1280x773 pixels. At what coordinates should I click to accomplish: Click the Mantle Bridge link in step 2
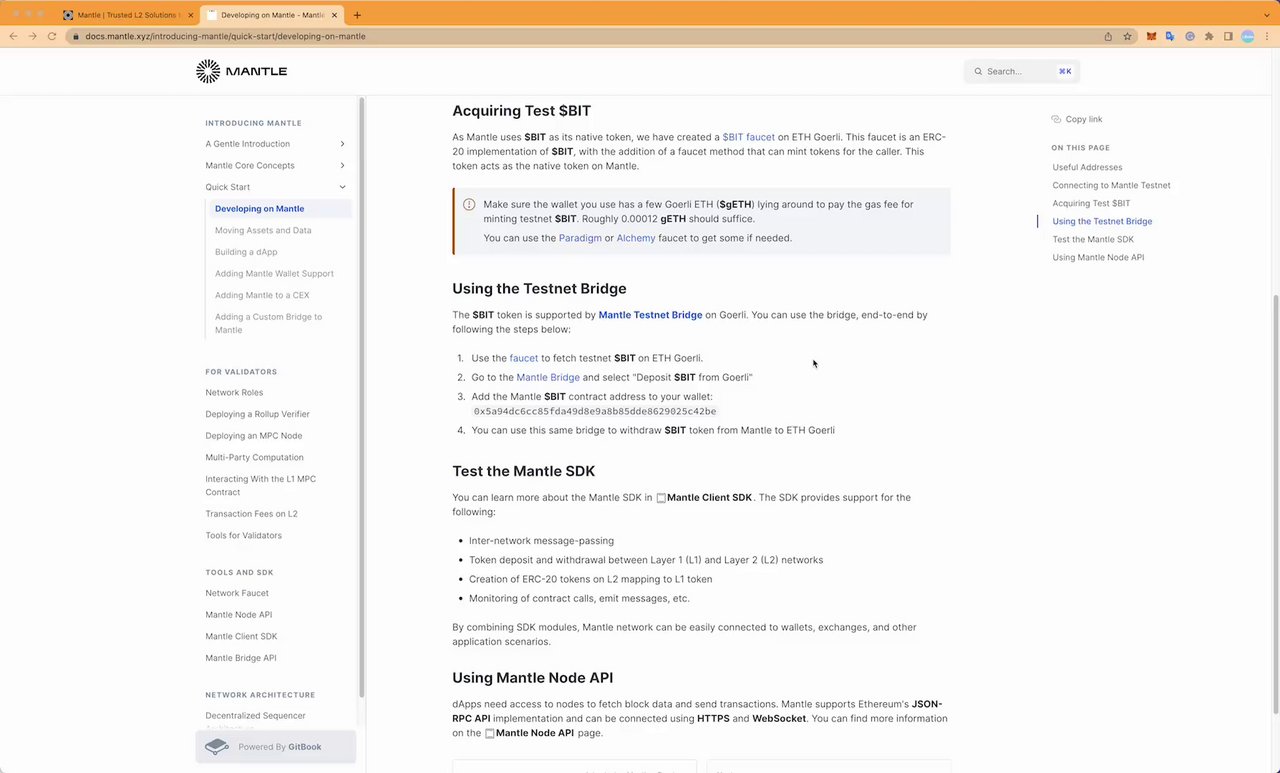548,377
